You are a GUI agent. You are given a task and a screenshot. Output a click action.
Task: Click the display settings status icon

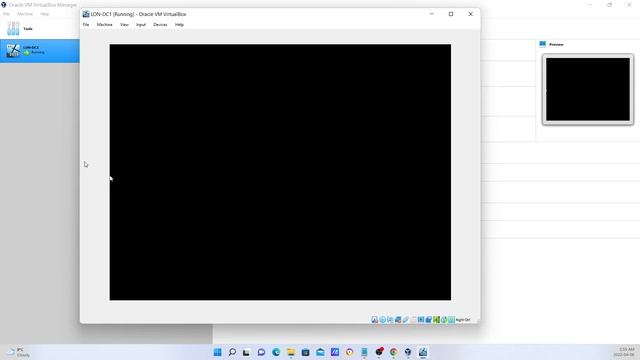tap(421, 320)
